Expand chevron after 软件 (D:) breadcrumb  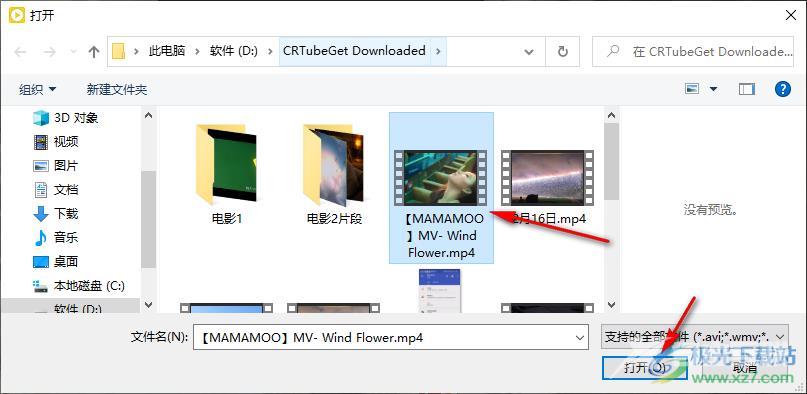point(269,51)
